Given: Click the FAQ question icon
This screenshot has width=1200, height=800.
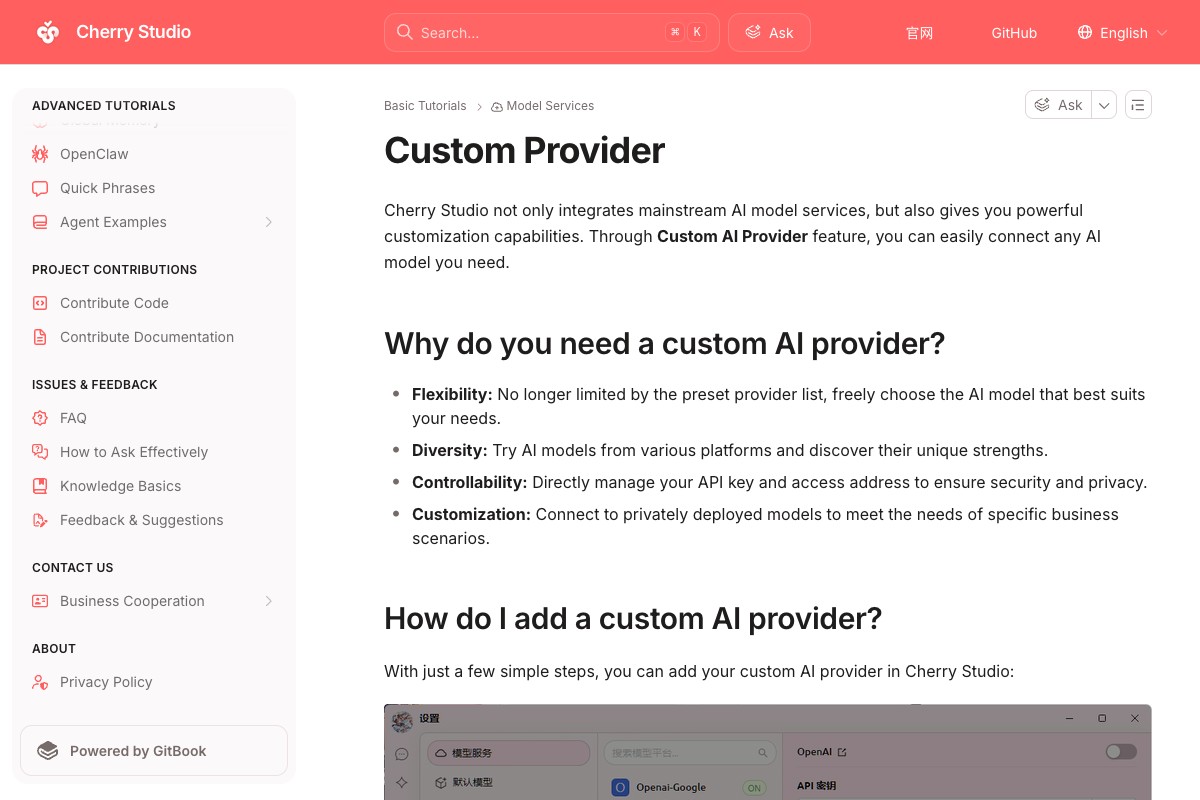Looking at the screenshot, I should tap(40, 418).
